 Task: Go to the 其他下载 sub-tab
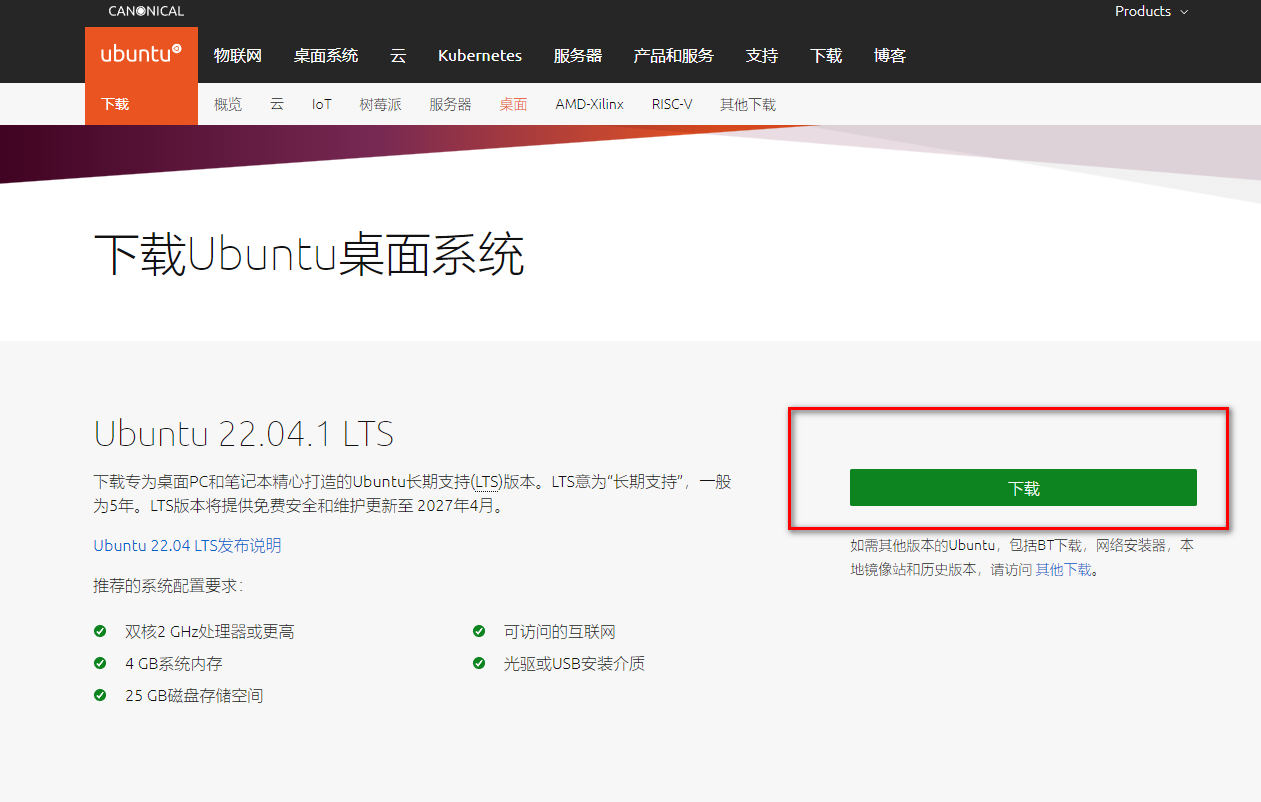[x=748, y=104]
